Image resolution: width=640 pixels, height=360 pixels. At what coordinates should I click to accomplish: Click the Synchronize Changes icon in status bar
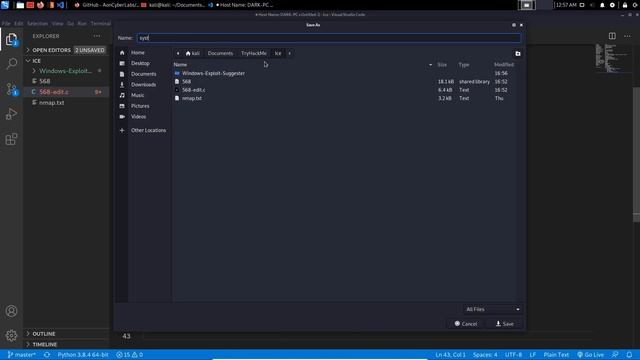[x=47, y=355]
